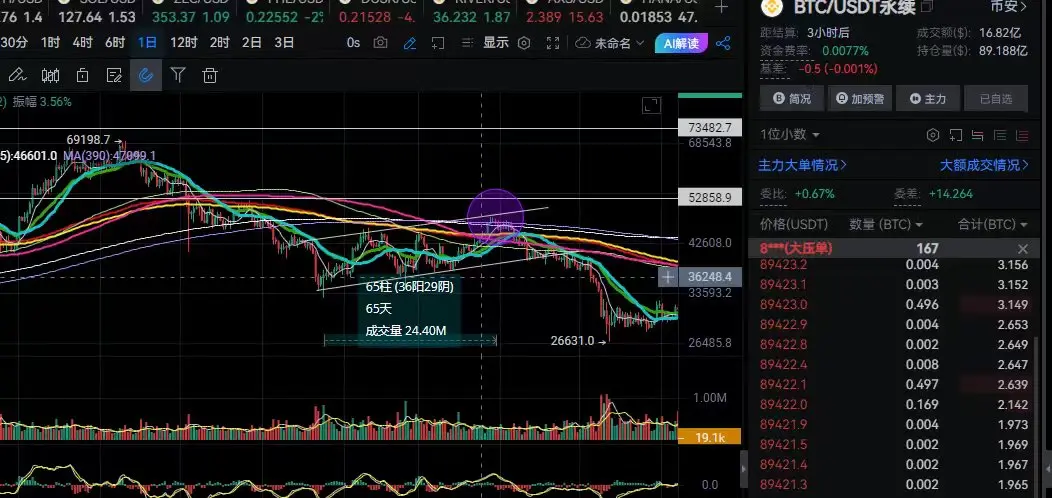Select the 6时 interval
1052x498 pixels.
click(115, 43)
